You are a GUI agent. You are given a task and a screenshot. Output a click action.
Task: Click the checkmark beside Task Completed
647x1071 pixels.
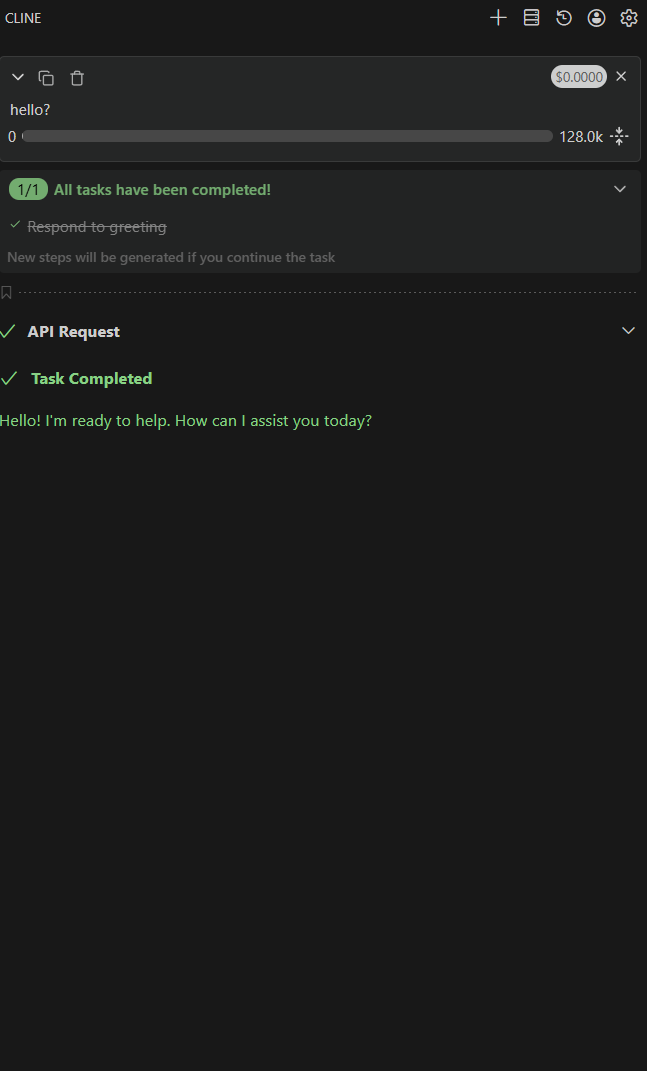click(9, 378)
